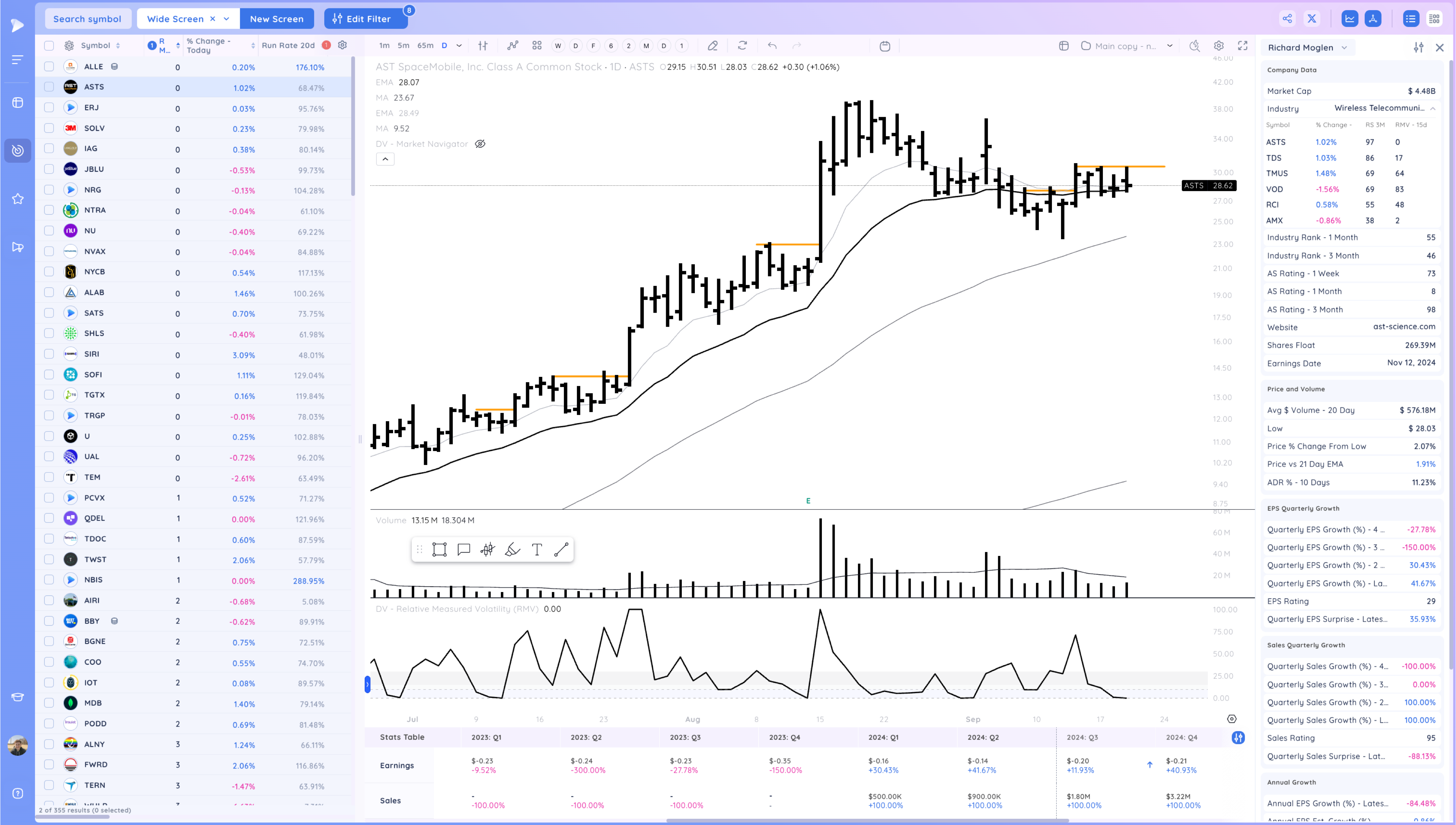Click the horizontal scrollbar under Stats Table

867,820
